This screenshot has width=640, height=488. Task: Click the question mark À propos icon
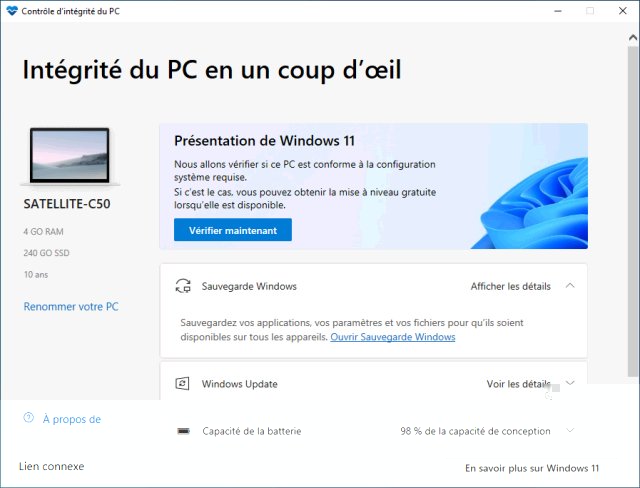pos(29,418)
